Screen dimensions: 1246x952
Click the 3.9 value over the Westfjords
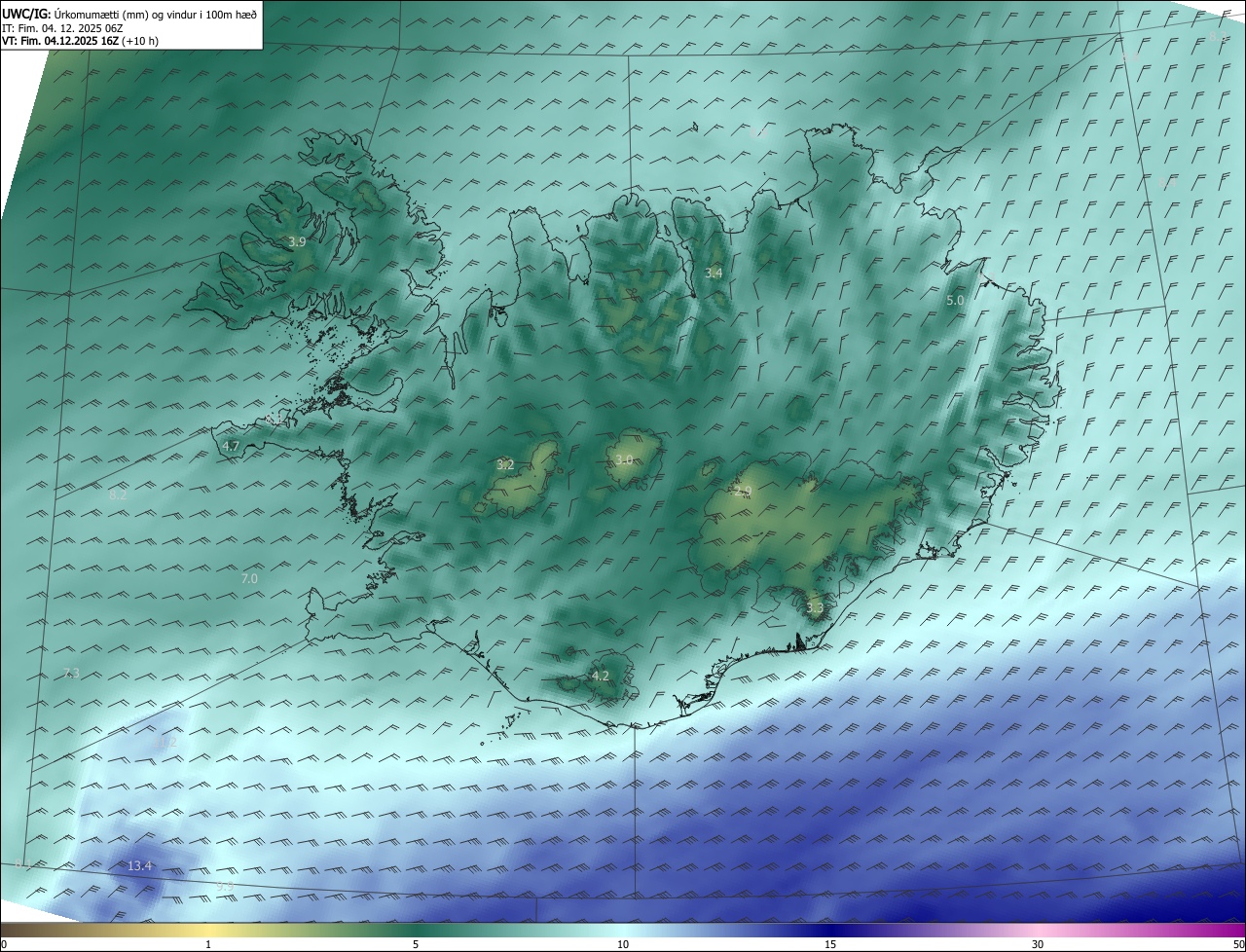tap(298, 241)
